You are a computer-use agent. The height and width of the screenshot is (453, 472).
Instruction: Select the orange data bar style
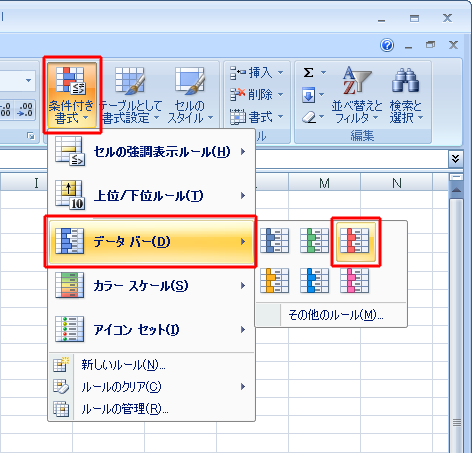click(274, 281)
